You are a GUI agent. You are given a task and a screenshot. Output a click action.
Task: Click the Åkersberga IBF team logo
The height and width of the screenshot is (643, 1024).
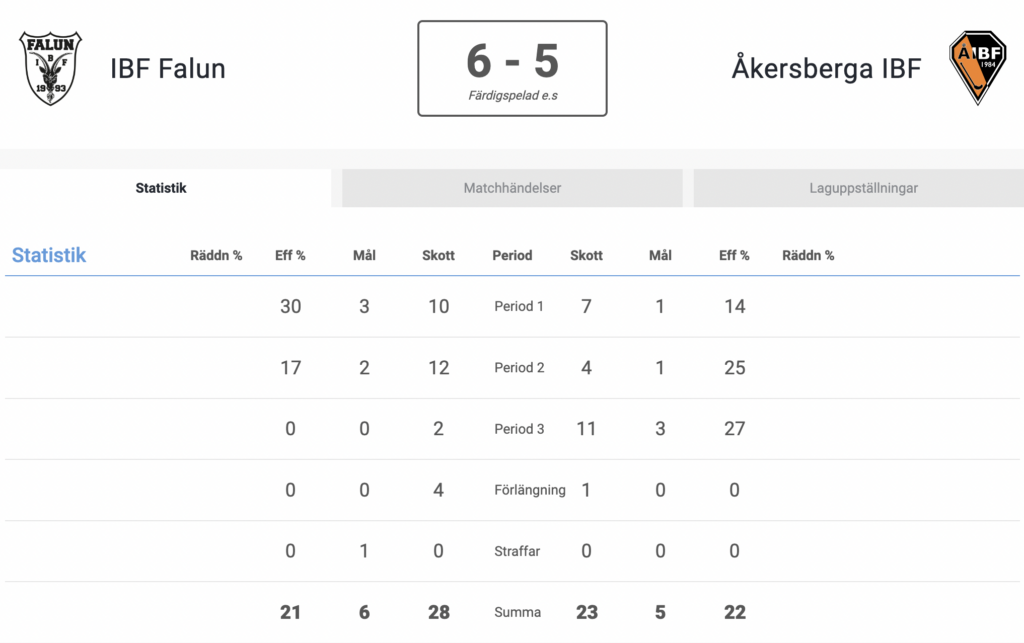coord(978,68)
